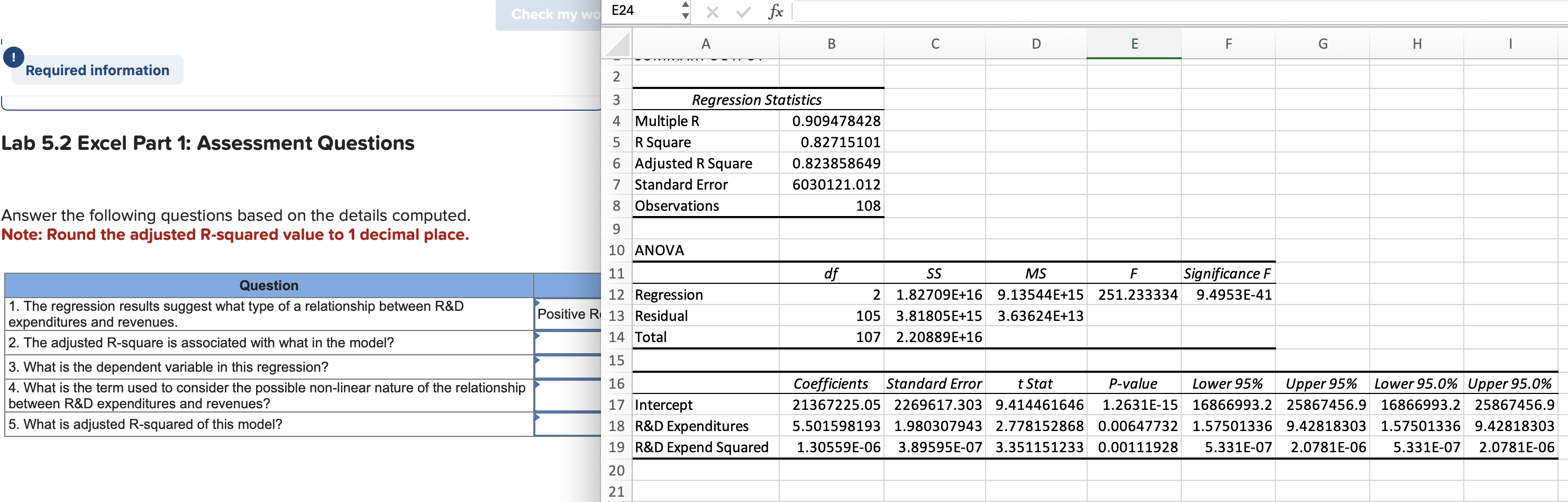1568x502 pixels.
Task: Select row header 12 in the spreadsheet
Action: (x=617, y=294)
